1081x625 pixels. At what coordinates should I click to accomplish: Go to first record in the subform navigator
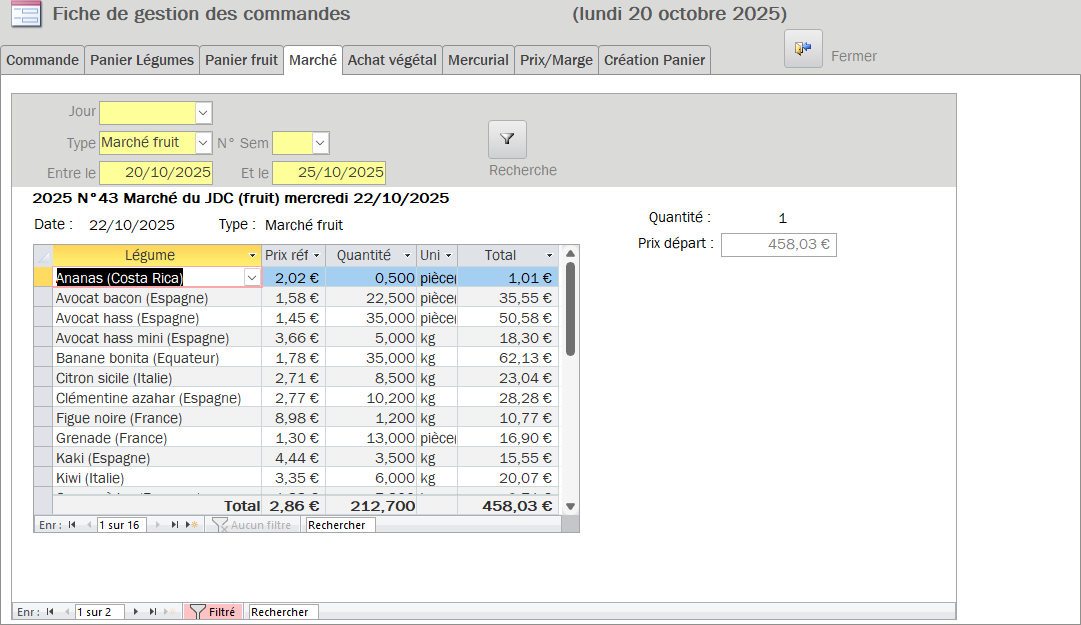tap(72, 524)
